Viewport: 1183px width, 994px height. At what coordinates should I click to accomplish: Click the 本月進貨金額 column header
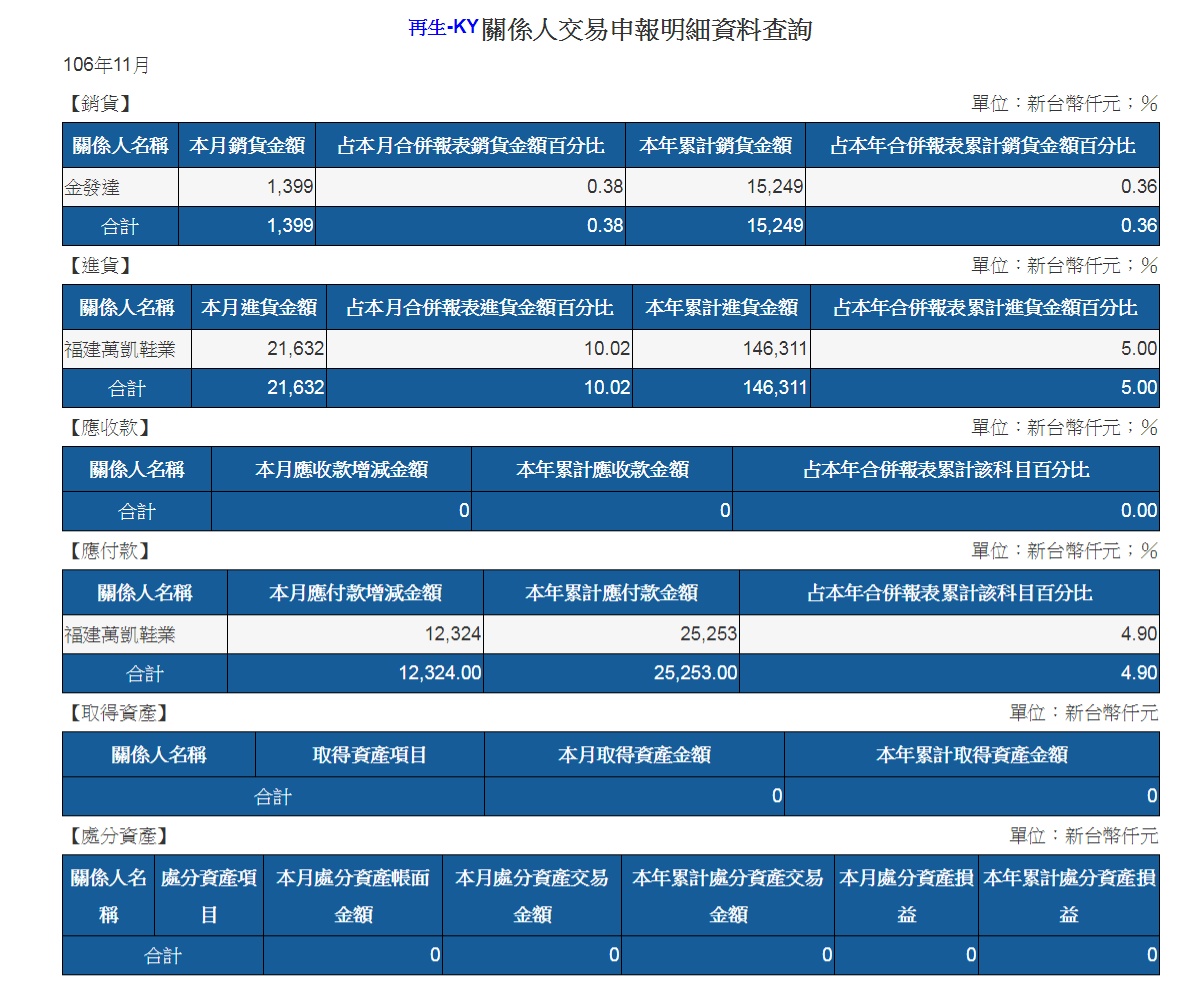click(259, 308)
